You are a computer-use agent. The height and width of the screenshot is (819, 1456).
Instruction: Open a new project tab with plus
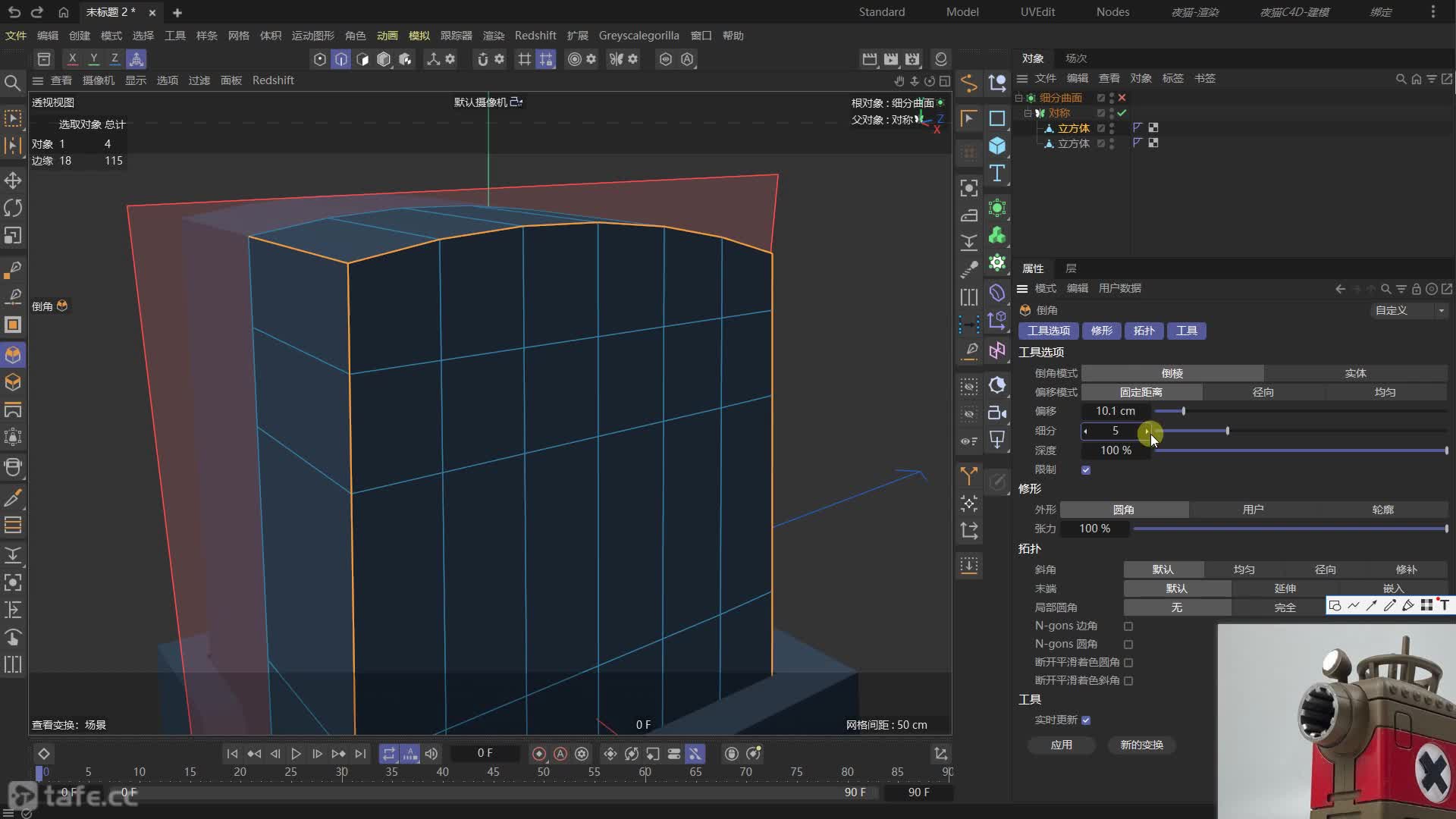pos(177,13)
